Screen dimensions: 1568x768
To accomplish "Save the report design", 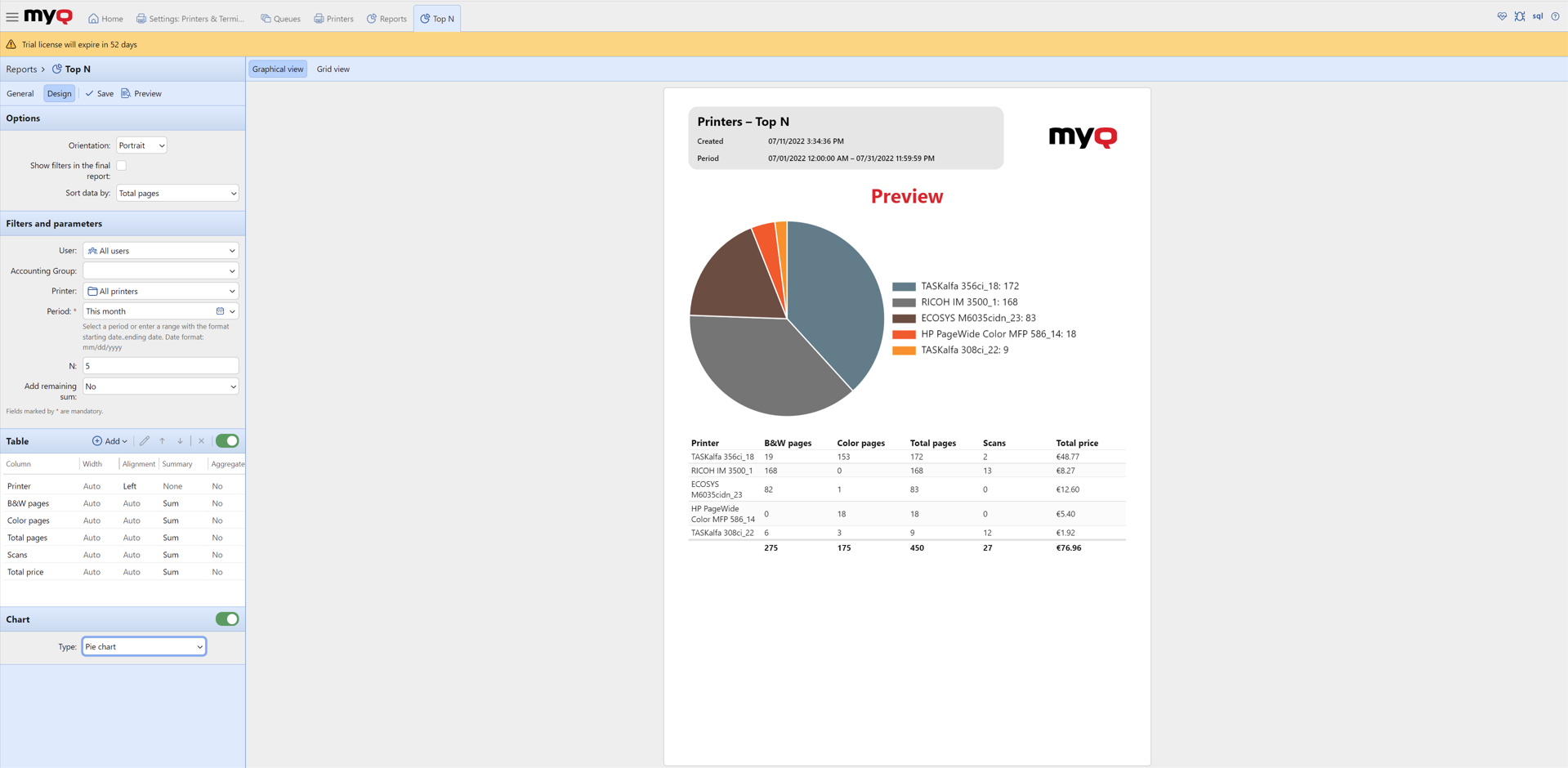I will [x=100, y=94].
